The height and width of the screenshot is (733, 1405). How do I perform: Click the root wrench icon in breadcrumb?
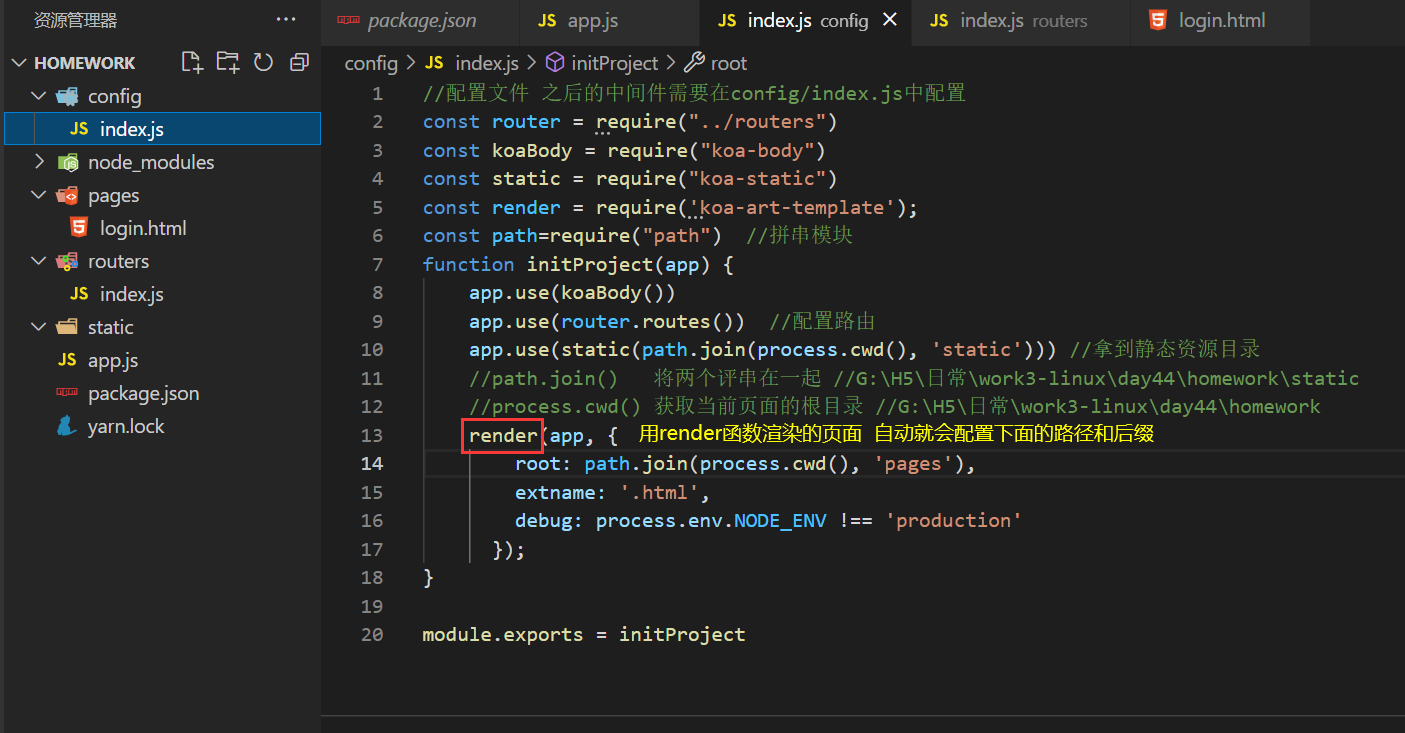pyautogui.click(x=694, y=63)
